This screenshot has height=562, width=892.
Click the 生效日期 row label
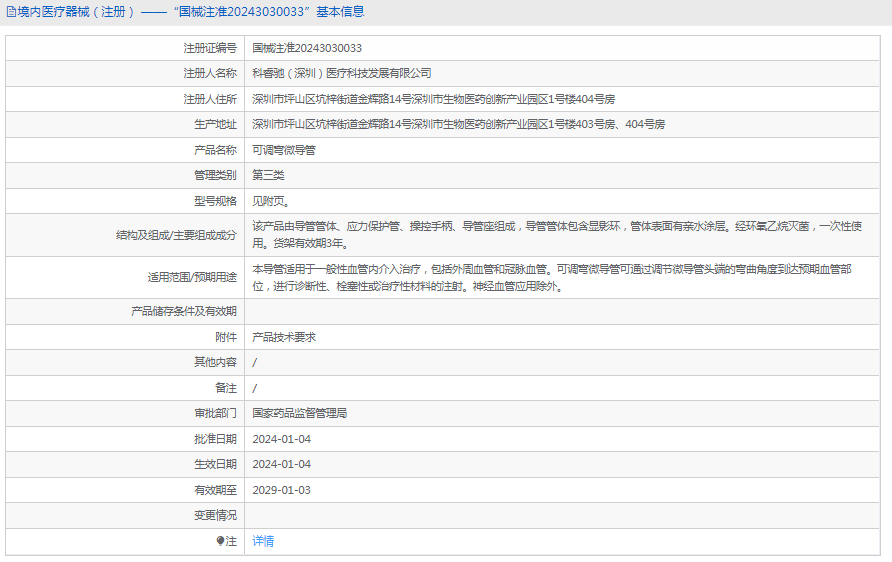215,464
